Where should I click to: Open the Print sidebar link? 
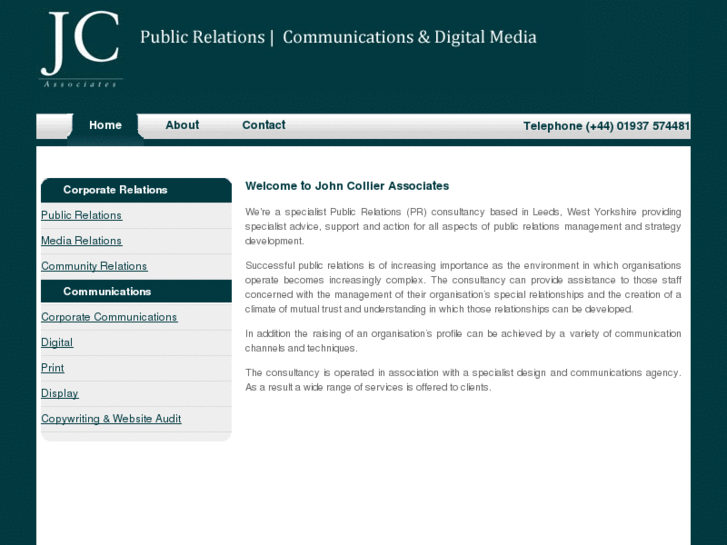pos(52,368)
